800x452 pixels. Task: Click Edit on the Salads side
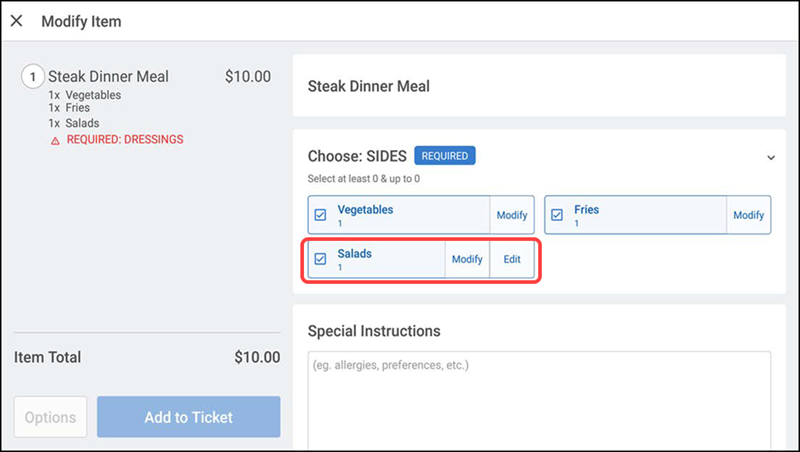point(512,259)
